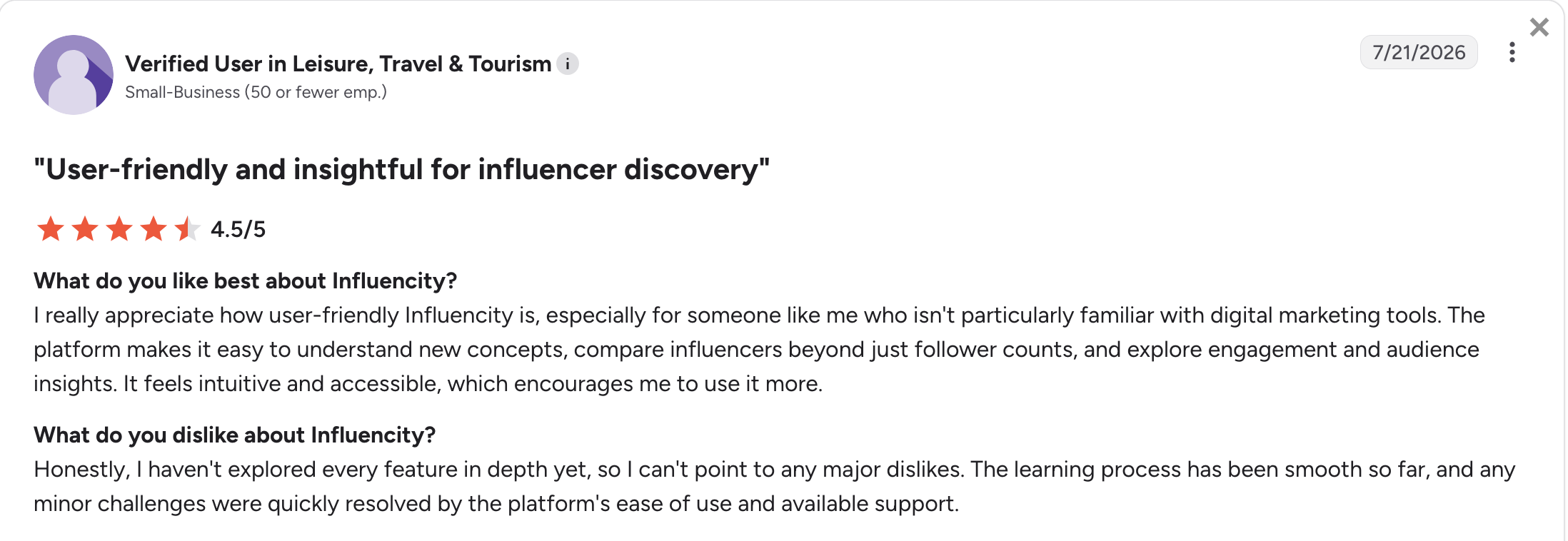Click the purple reviewer avatar
The image size is (1568, 541).
[x=74, y=75]
